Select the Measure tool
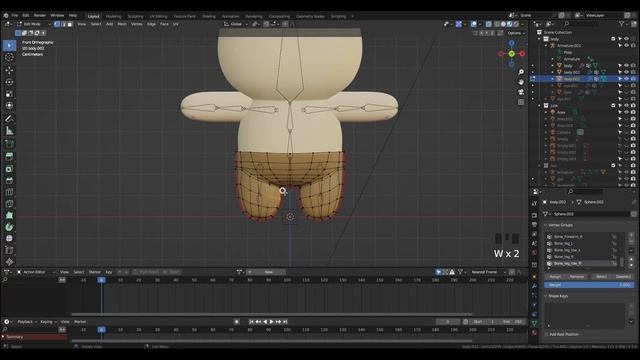The height and width of the screenshot is (360, 640). 9,131
